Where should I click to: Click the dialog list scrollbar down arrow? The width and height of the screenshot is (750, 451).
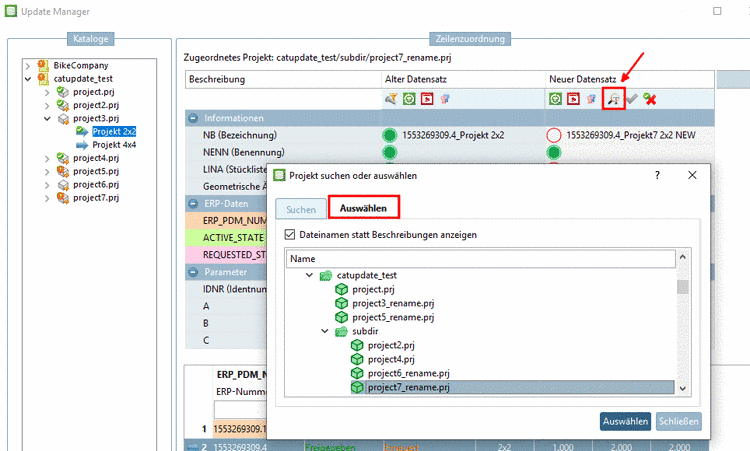(683, 388)
